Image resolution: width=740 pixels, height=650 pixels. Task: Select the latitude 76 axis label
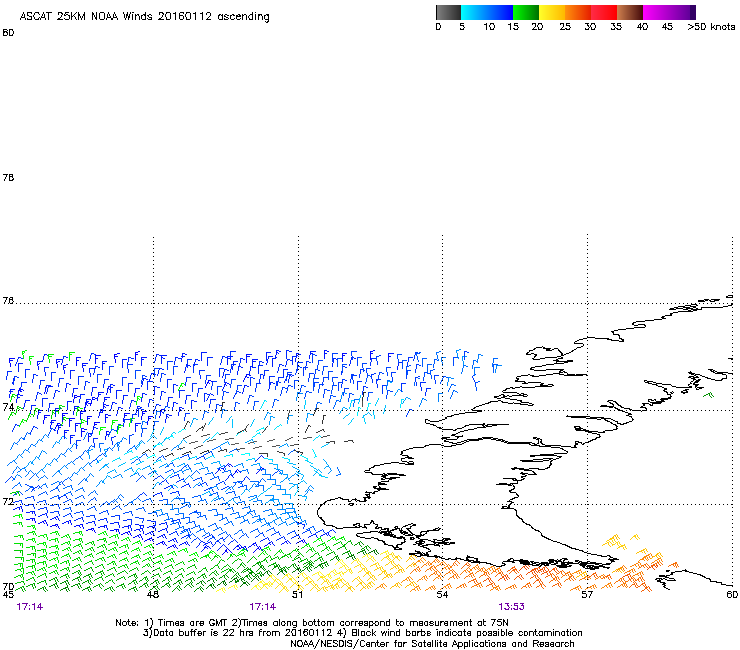pos(8,301)
